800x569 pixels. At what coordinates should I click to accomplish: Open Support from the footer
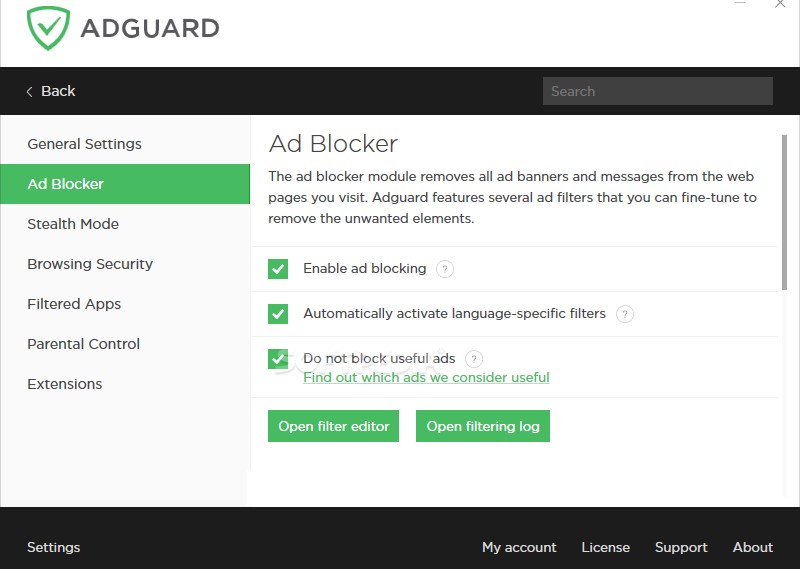point(681,548)
